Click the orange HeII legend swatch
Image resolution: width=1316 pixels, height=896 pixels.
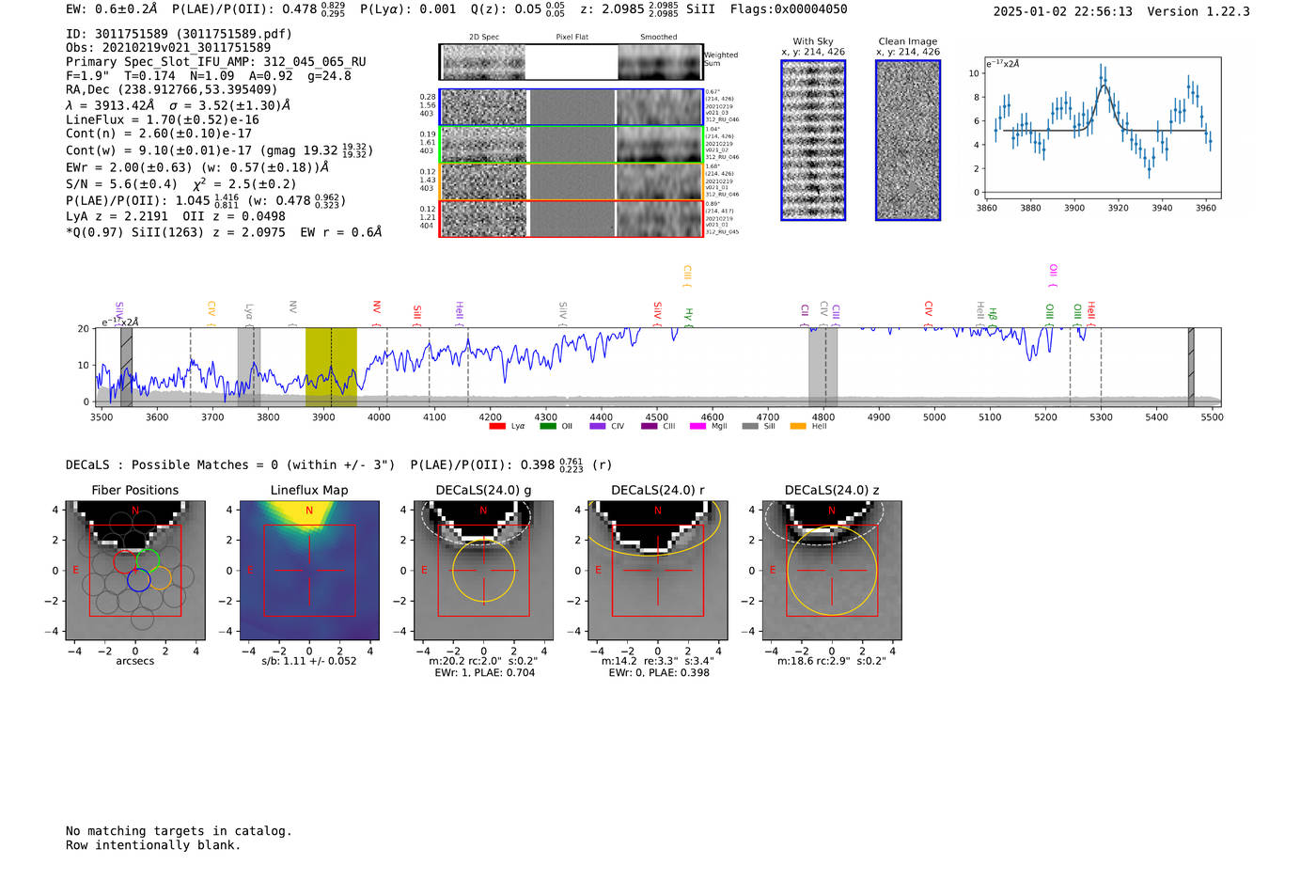tap(798, 427)
